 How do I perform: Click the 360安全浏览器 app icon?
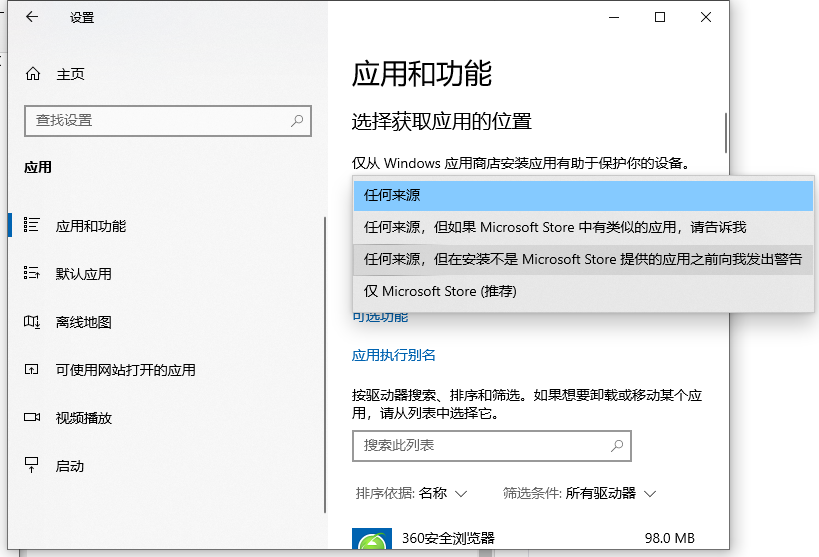pyautogui.click(x=372, y=541)
